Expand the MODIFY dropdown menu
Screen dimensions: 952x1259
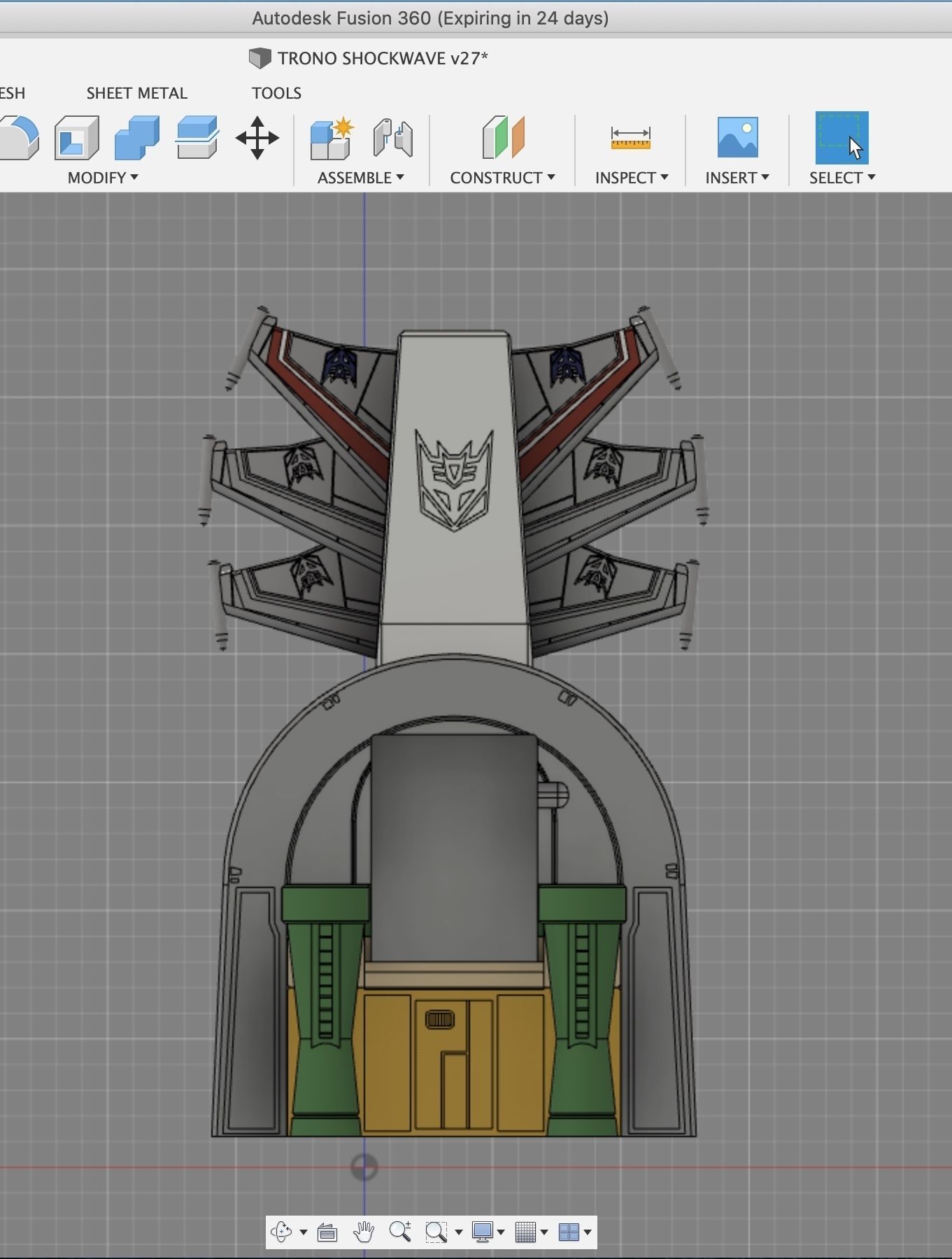[103, 178]
